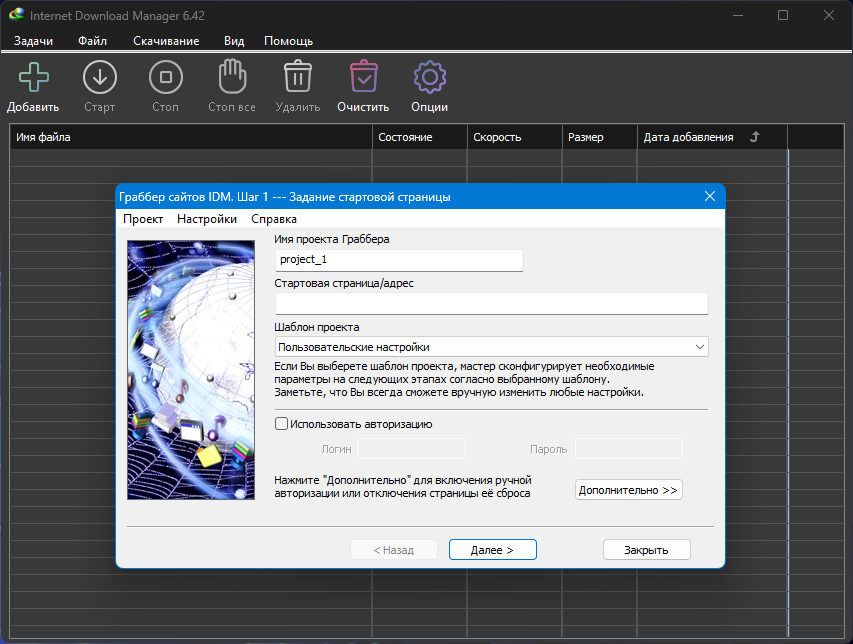Click the Добавить (Add) plus icon
This screenshot has width=853, height=644.
click(x=33, y=77)
